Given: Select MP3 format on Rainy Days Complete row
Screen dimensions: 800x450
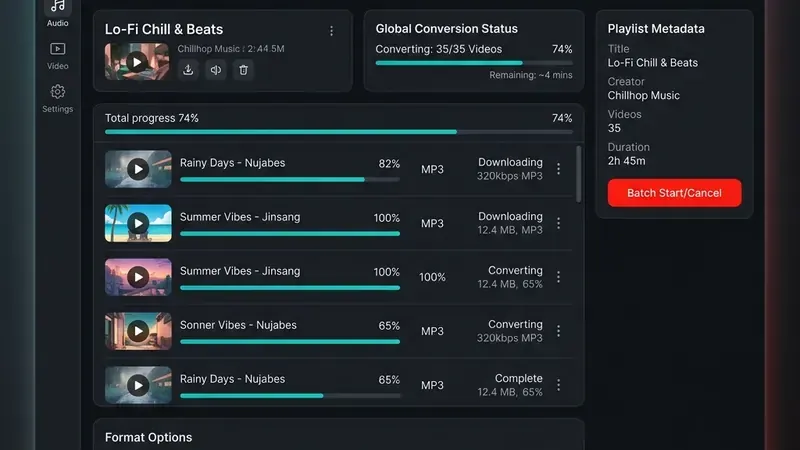Looking at the screenshot, I should pyautogui.click(x=432, y=386).
